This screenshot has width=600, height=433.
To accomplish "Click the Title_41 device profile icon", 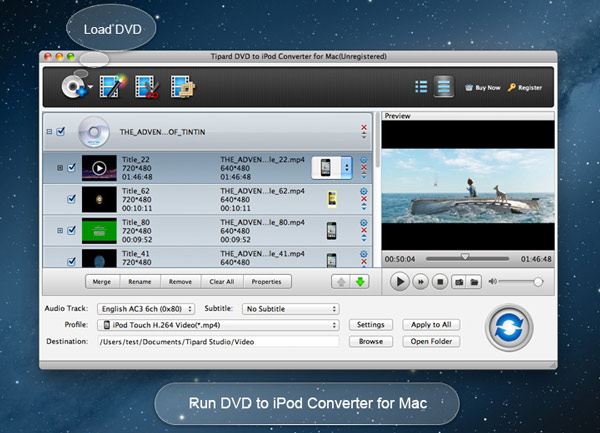I will (x=332, y=260).
